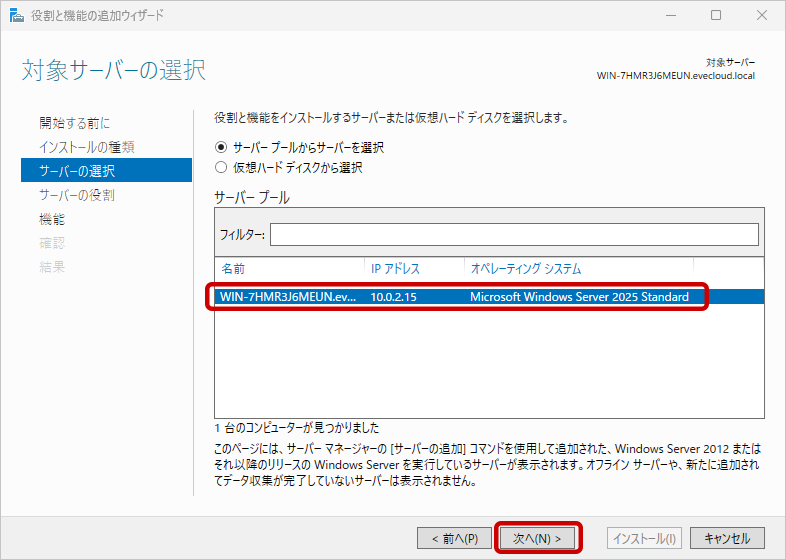Viewport: 786px width, 560px height.
Task: Select サーバーの選択 step in sidebar
Action: 77,171
